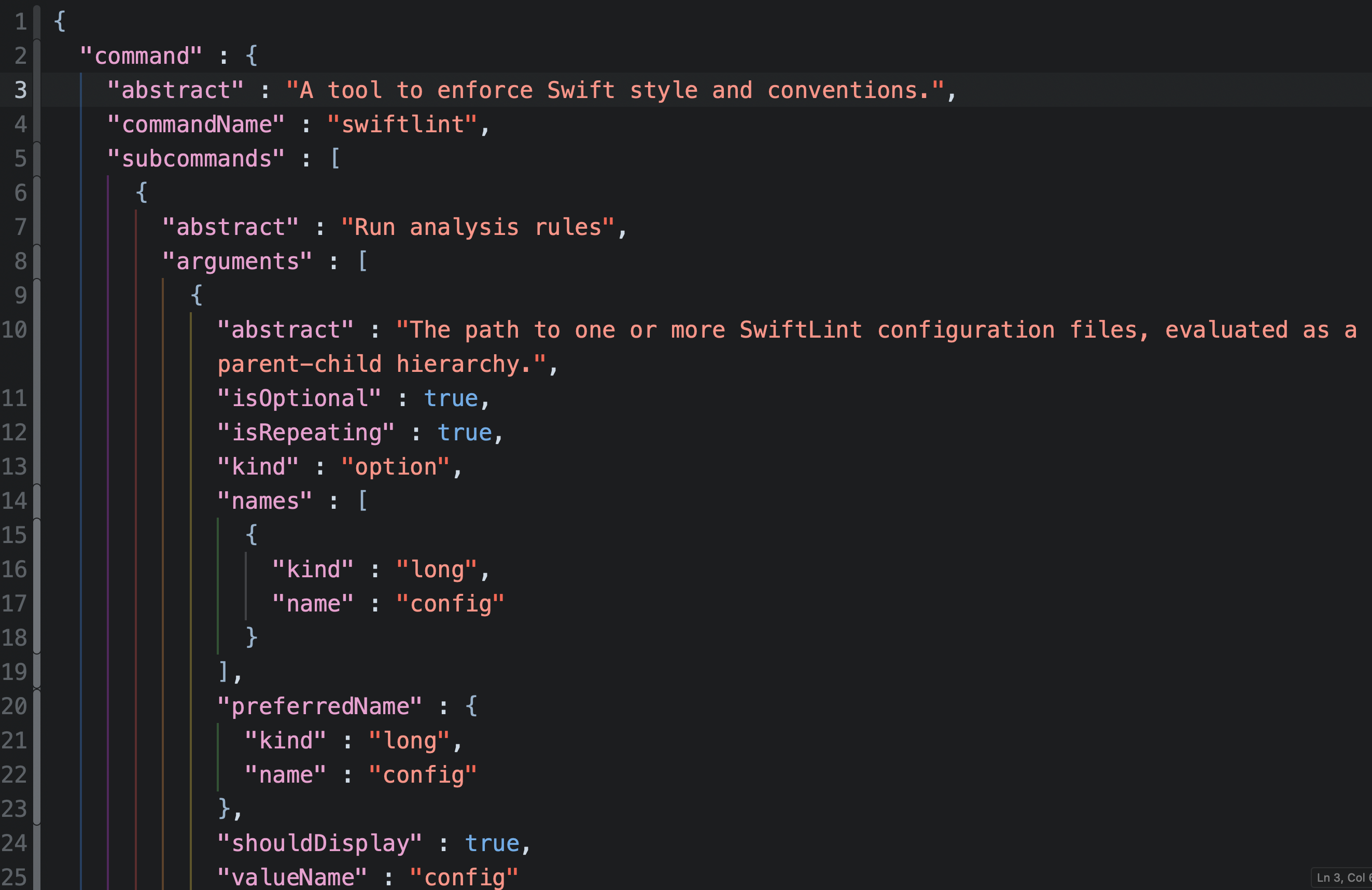1372x890 pixels.
Task: Click the "names" array key on line 14
Action: tap(264, 500)
